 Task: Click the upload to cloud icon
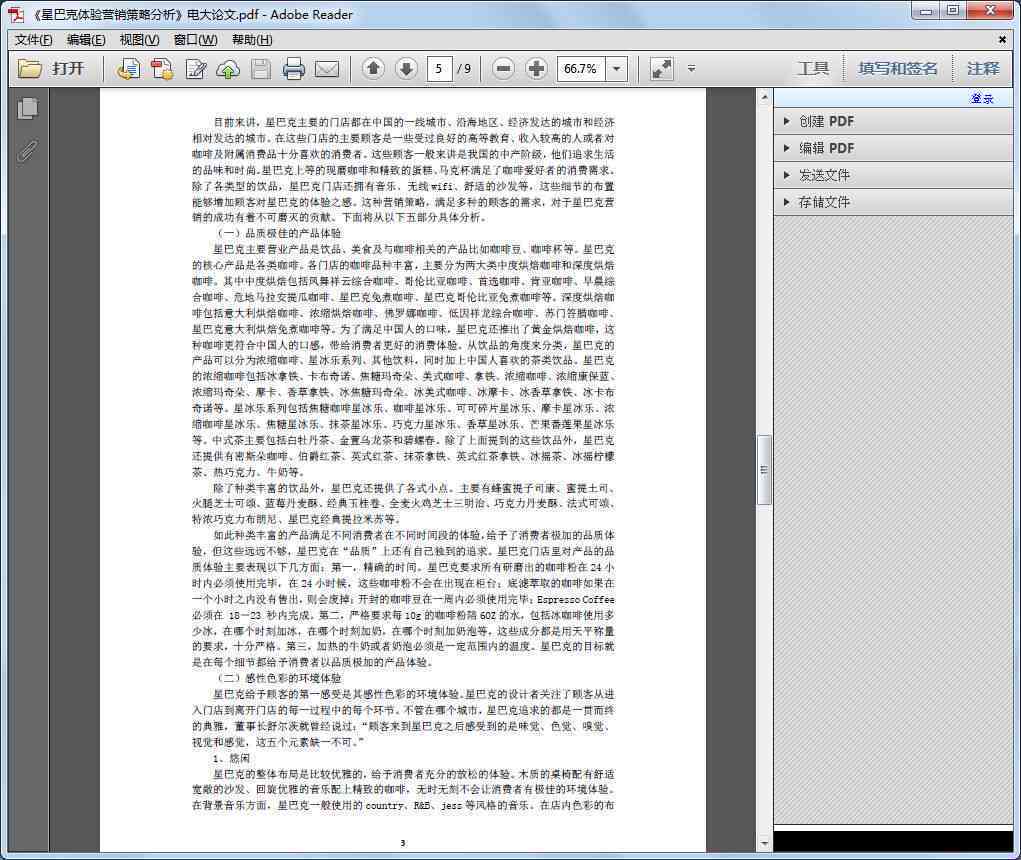[x=228, y=68]
